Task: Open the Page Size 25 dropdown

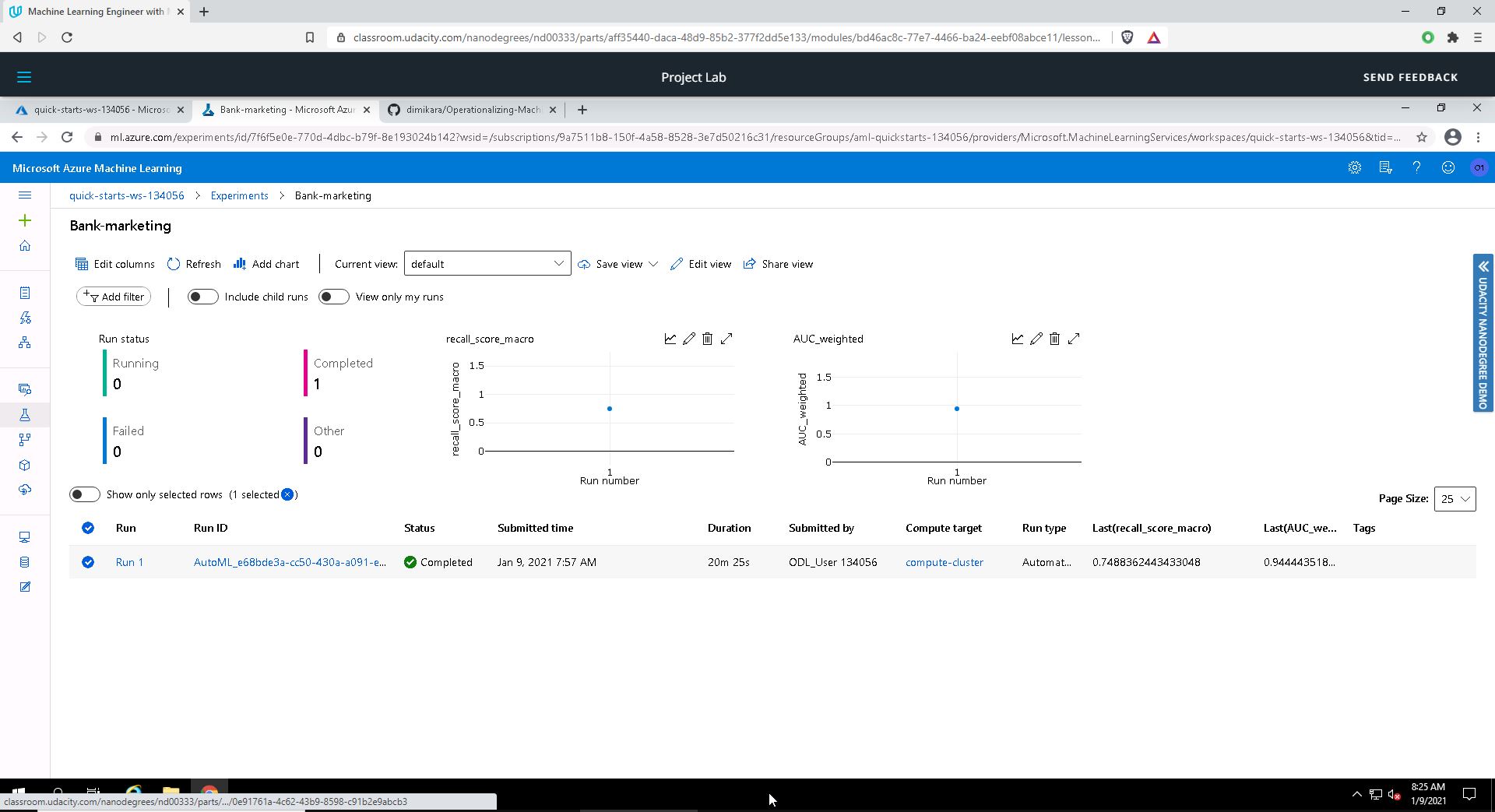Action: [x=1455, y=499]
